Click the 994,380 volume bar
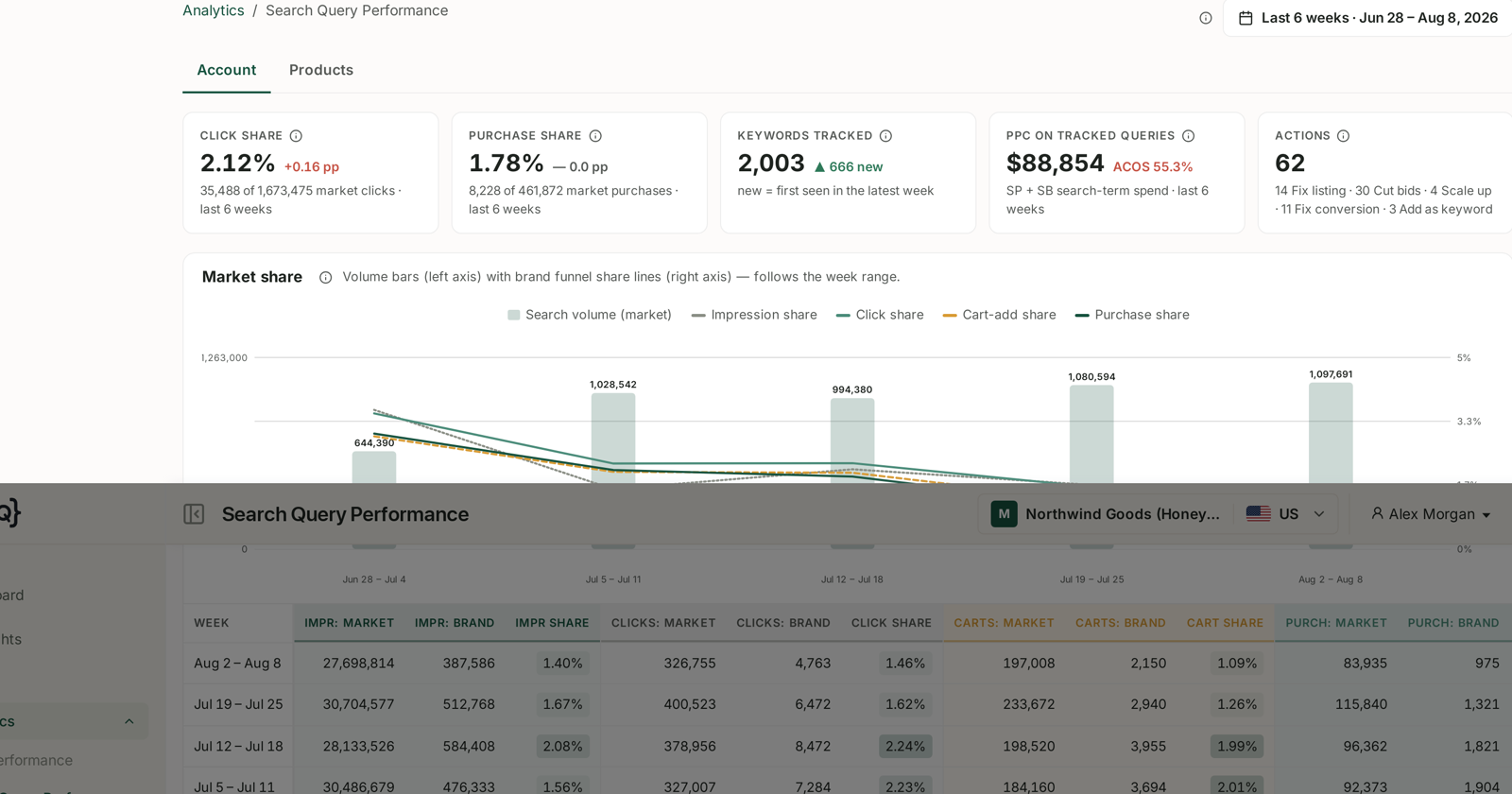 click(852, 440)
